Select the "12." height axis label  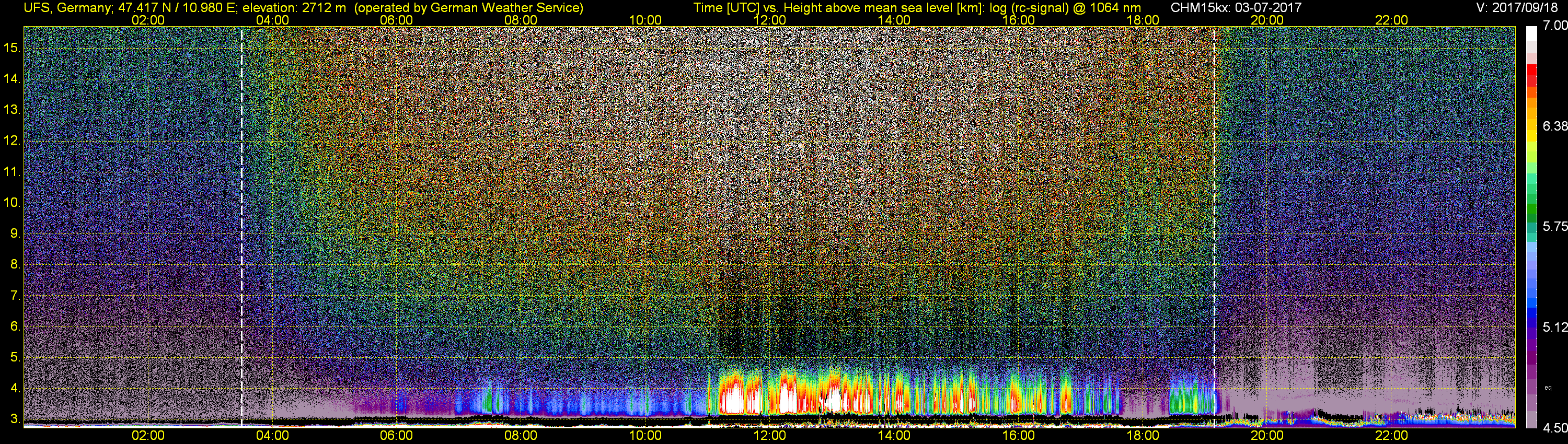12,141
